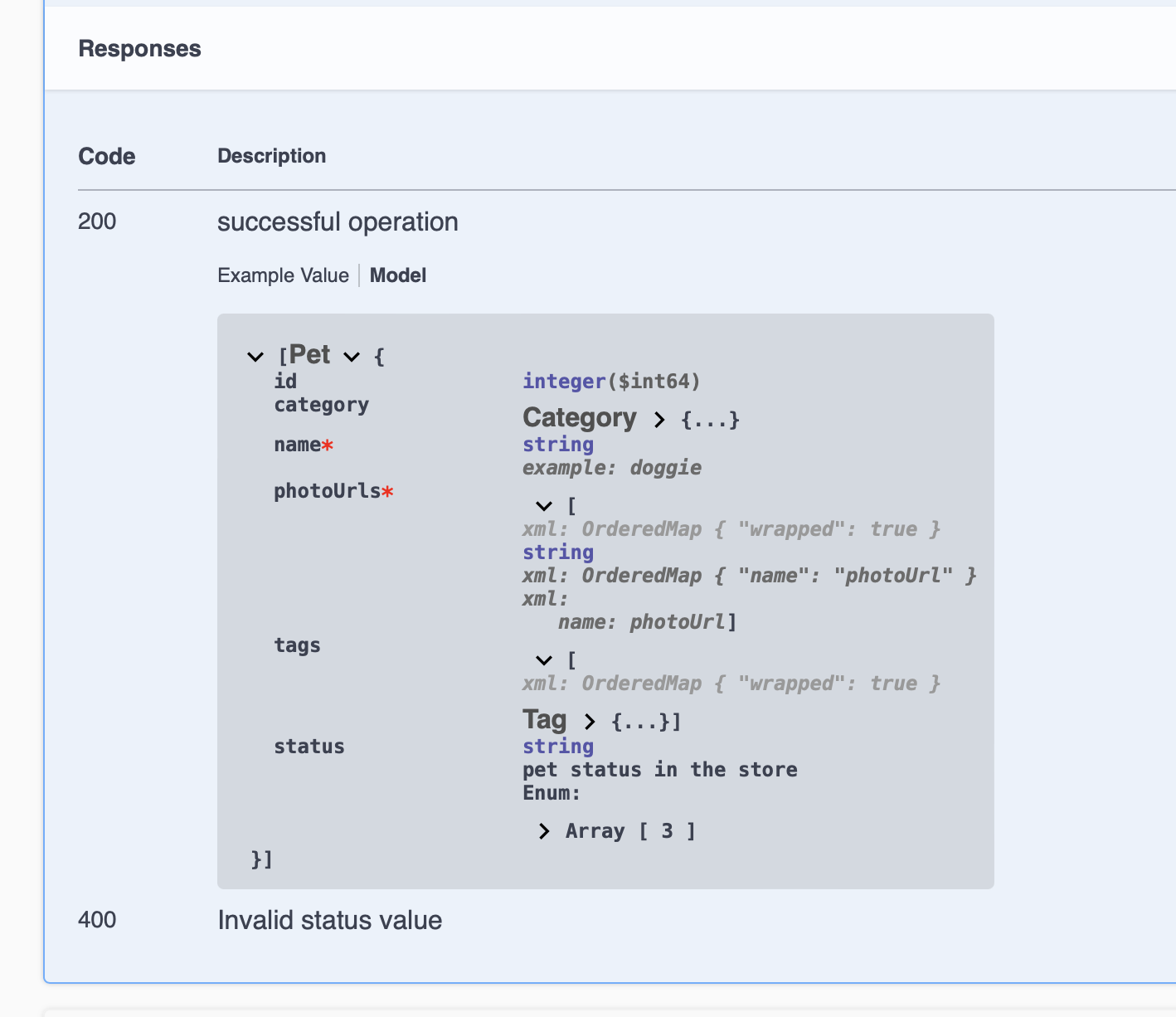
Task: Click the 'category' property name
Action: point(321,405)
